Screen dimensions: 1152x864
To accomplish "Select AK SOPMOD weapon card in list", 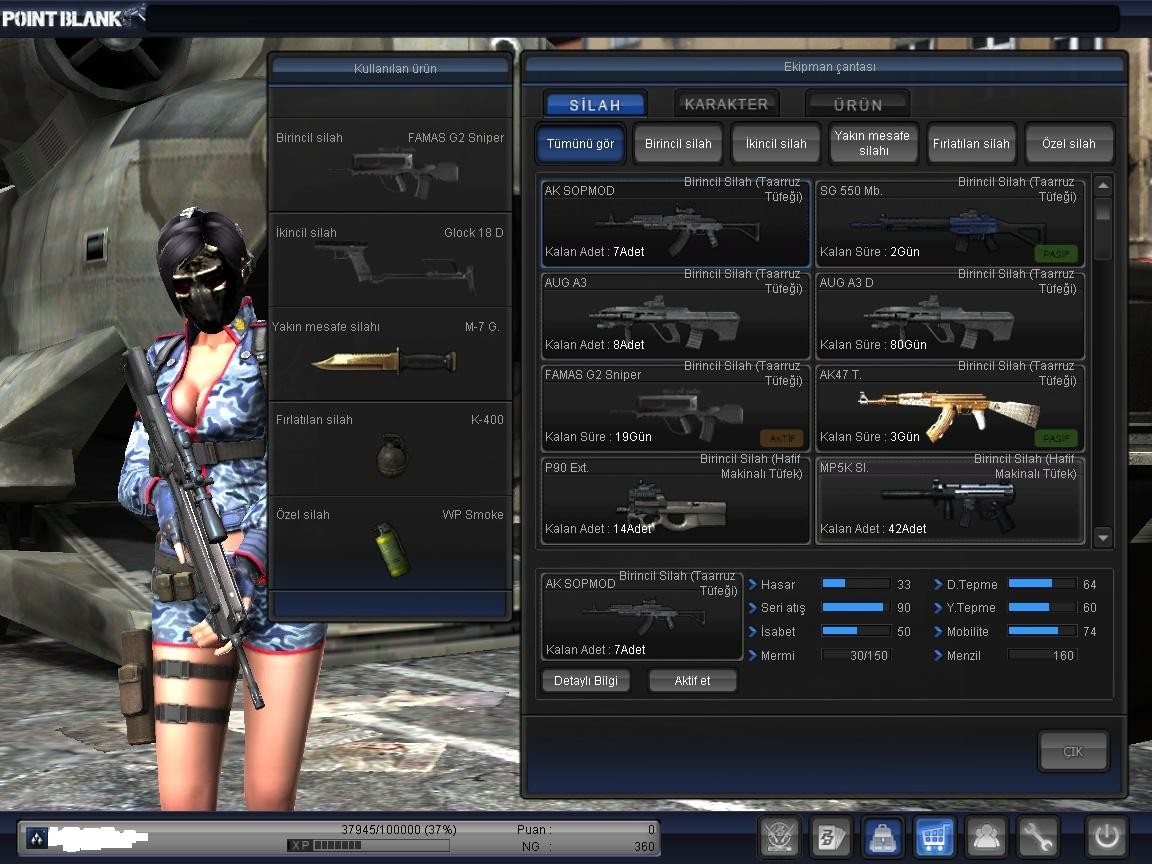I will pos(675,223).
